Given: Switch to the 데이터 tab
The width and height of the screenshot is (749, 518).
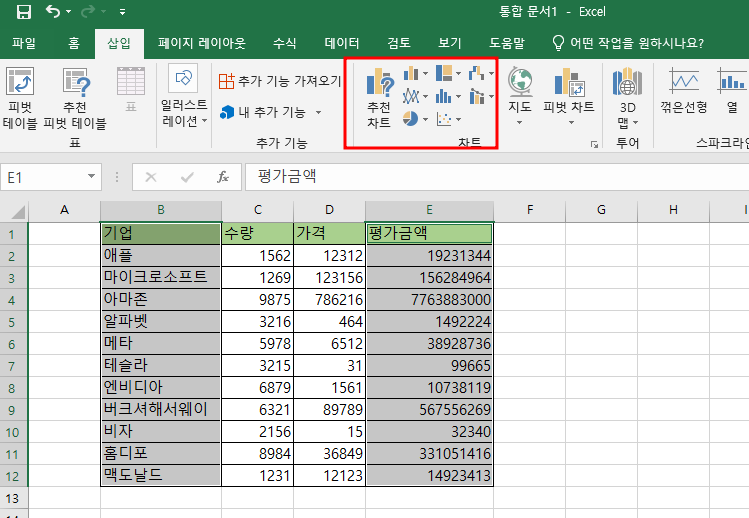Looking at the screenshot, I should (342, 43).
